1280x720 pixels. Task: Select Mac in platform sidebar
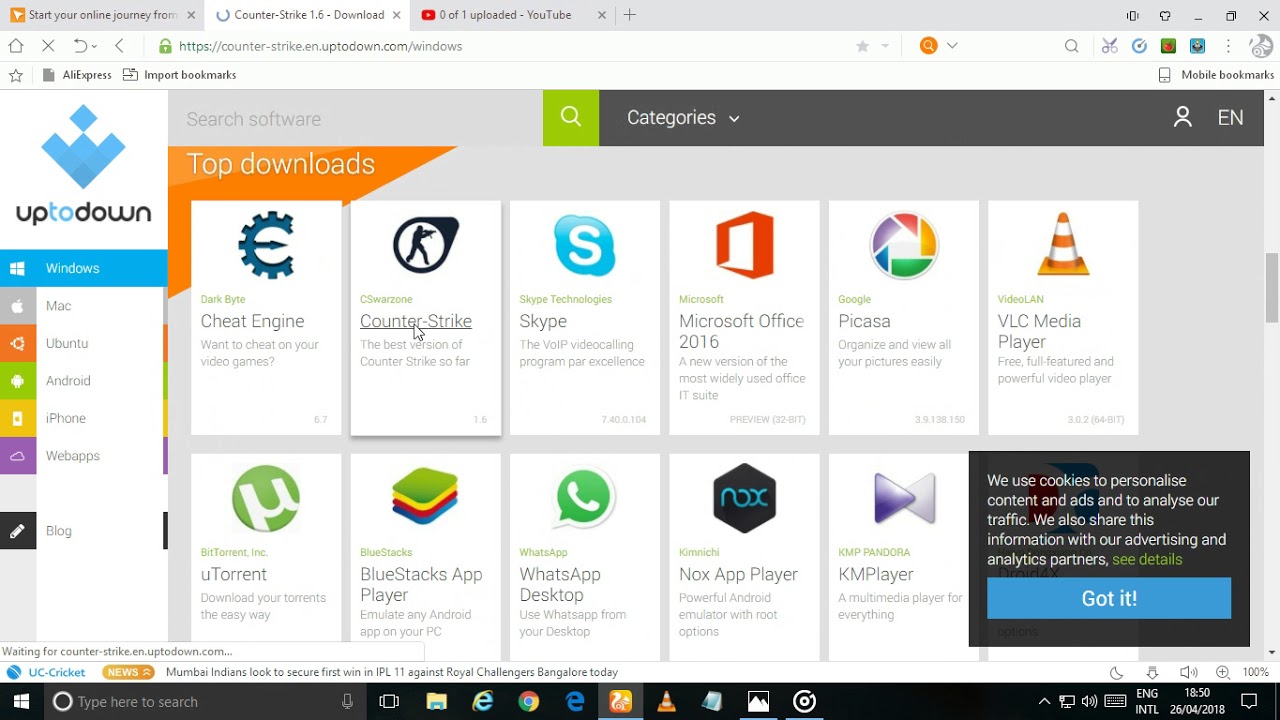coord(82,306)
